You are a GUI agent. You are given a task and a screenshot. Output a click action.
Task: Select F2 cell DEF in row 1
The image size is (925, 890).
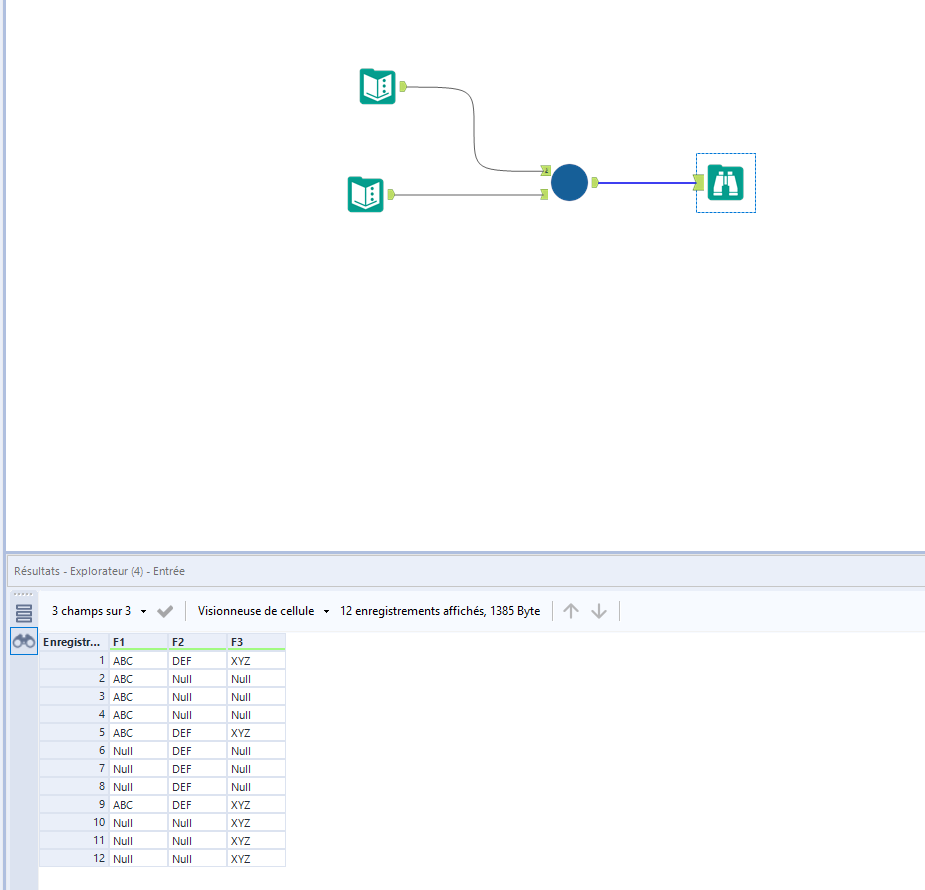[198, 661]
